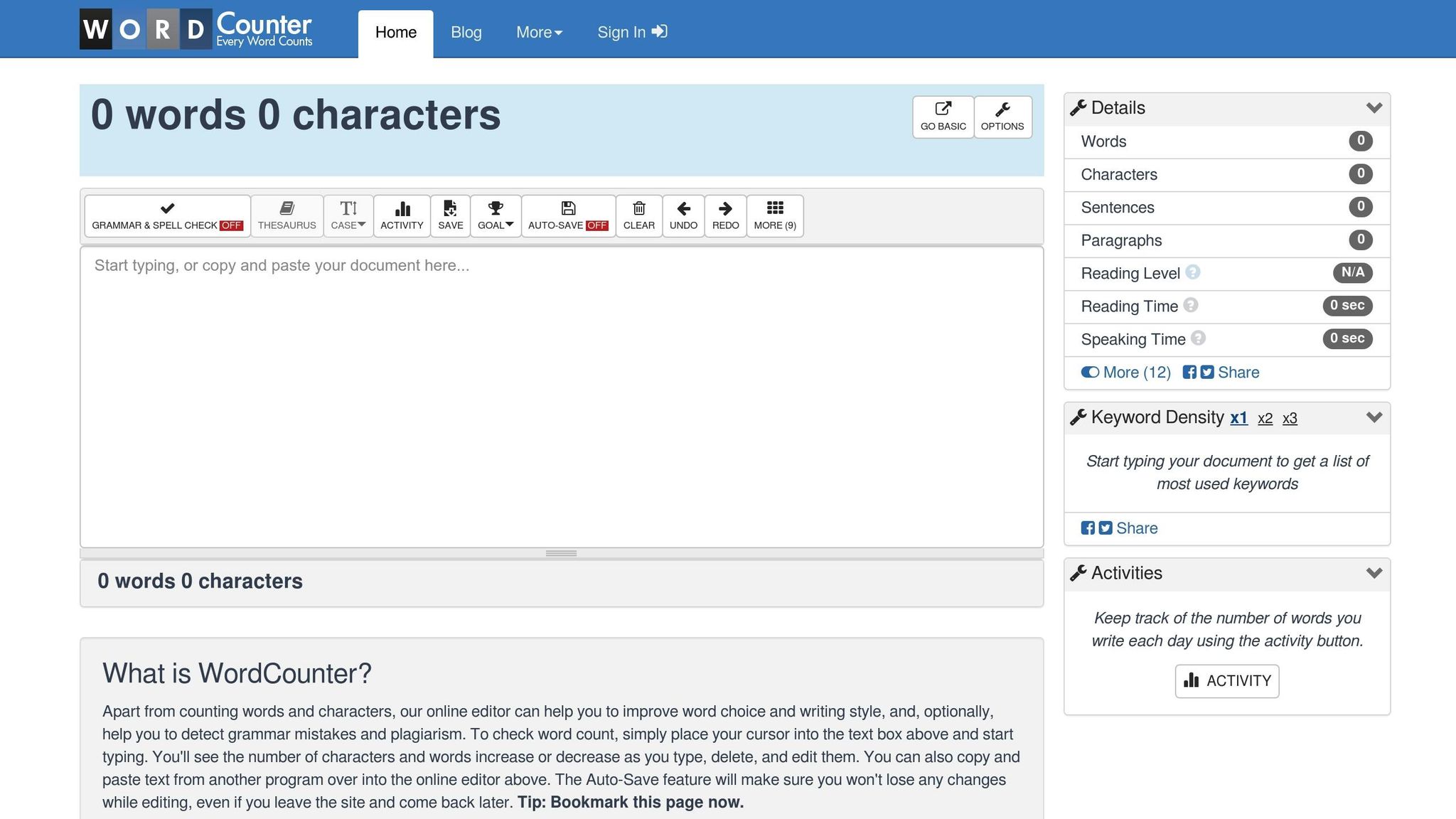Image resolution: width=1456 pixels, height=819 pixels.
Task: Open the Activity chart tool in toolbar
Action: (402, 215)
